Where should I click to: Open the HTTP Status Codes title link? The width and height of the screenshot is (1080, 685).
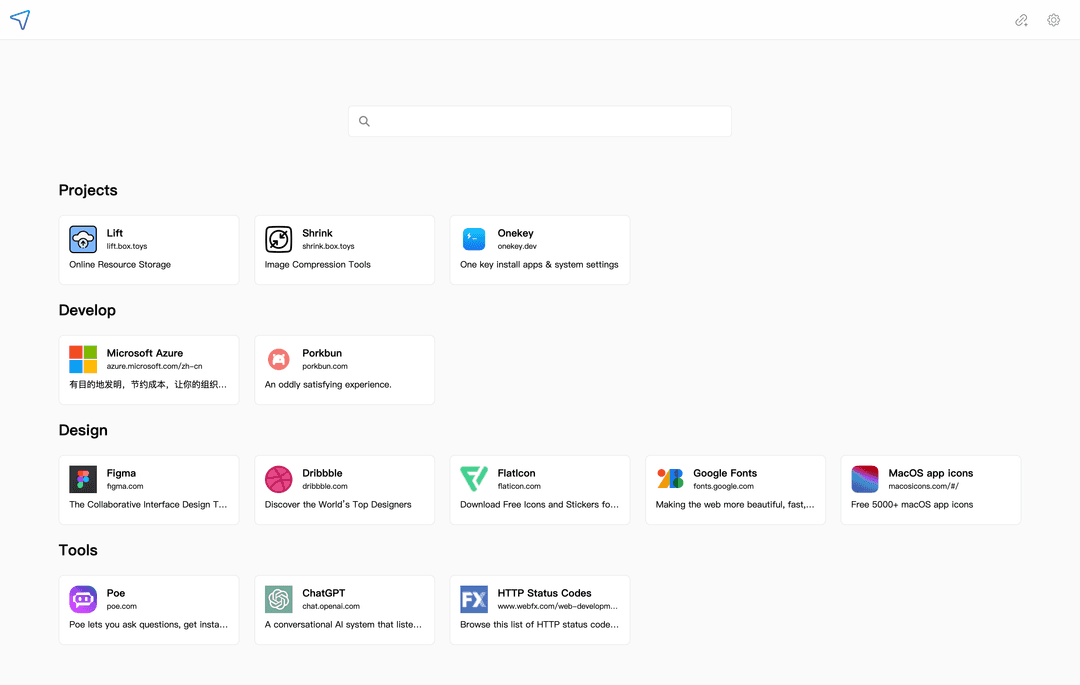click(x=544, y=593)
